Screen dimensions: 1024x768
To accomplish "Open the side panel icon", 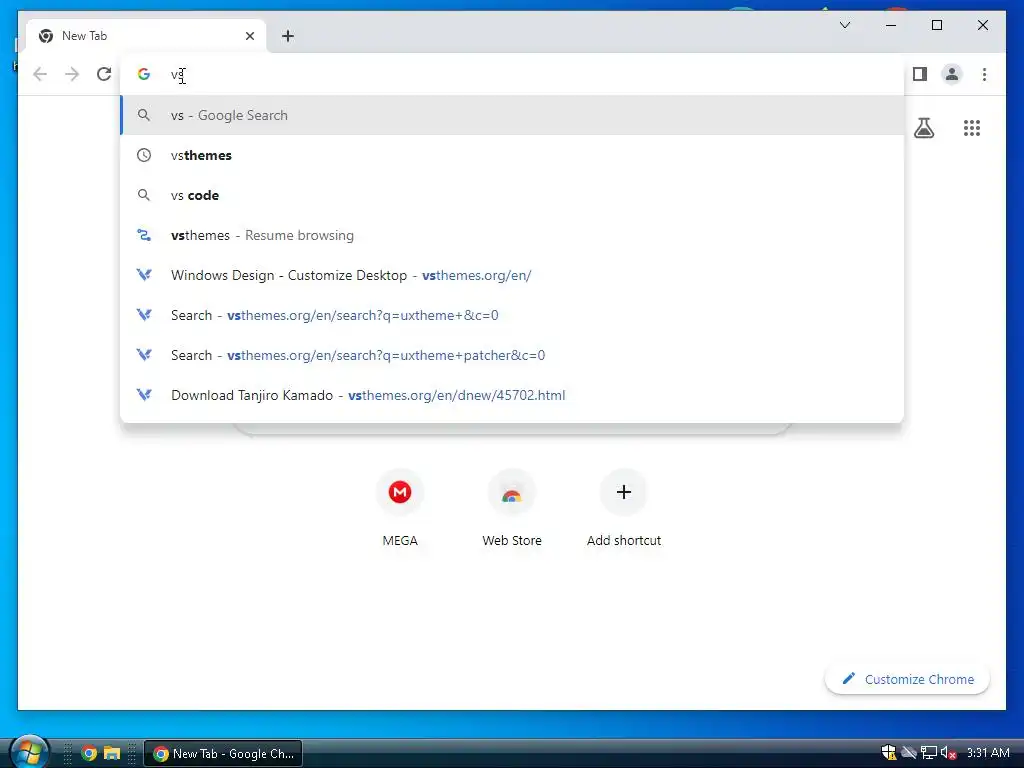I will [x=920, y=74].
